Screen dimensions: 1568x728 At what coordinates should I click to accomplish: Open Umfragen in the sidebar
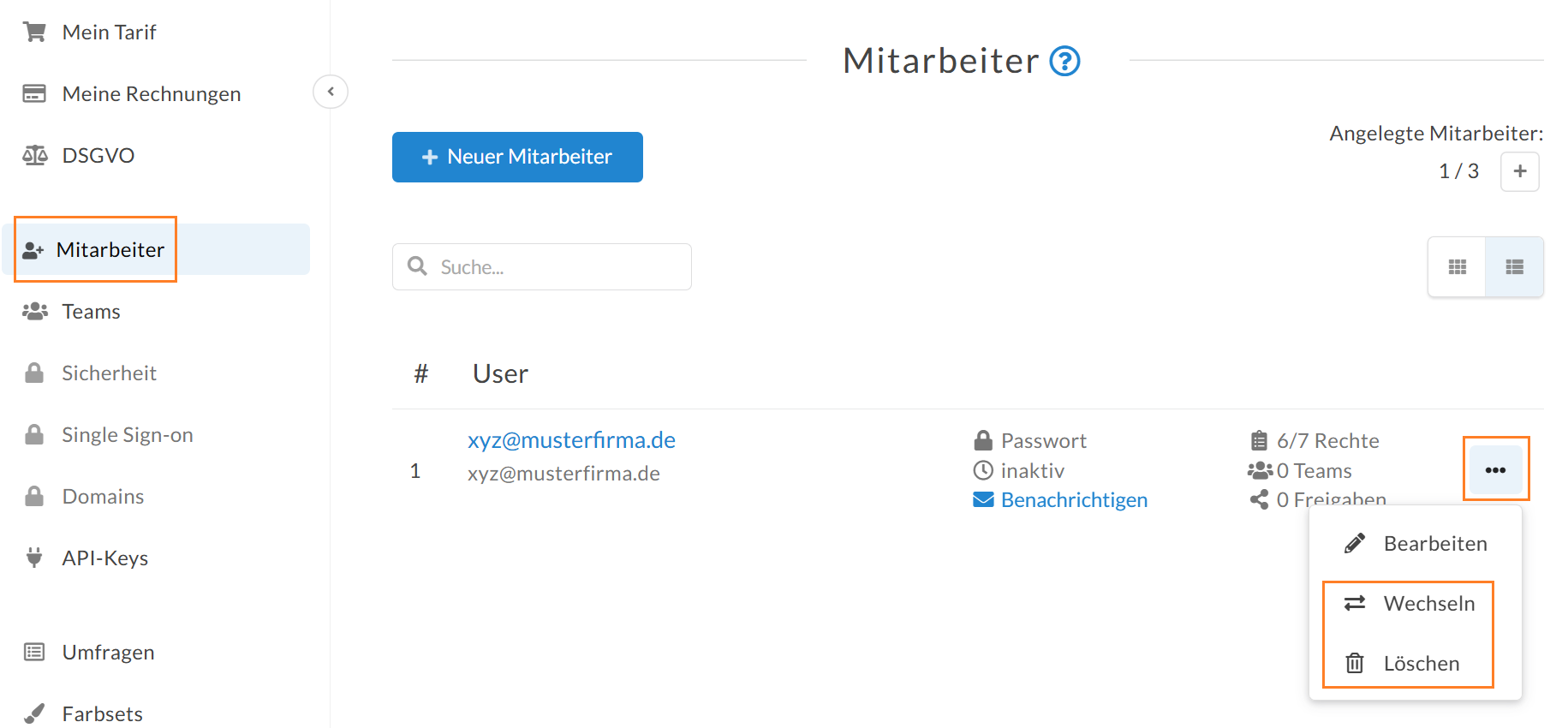109,653
